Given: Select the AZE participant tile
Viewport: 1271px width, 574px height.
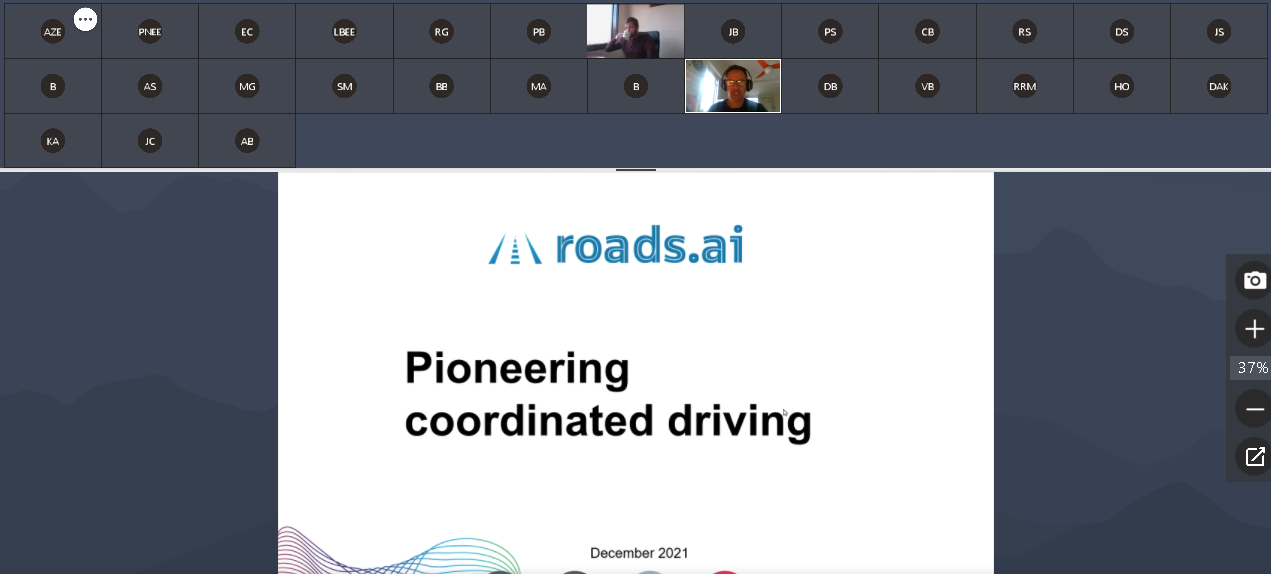Looking at the screenshot, I should tap(53, 31).
